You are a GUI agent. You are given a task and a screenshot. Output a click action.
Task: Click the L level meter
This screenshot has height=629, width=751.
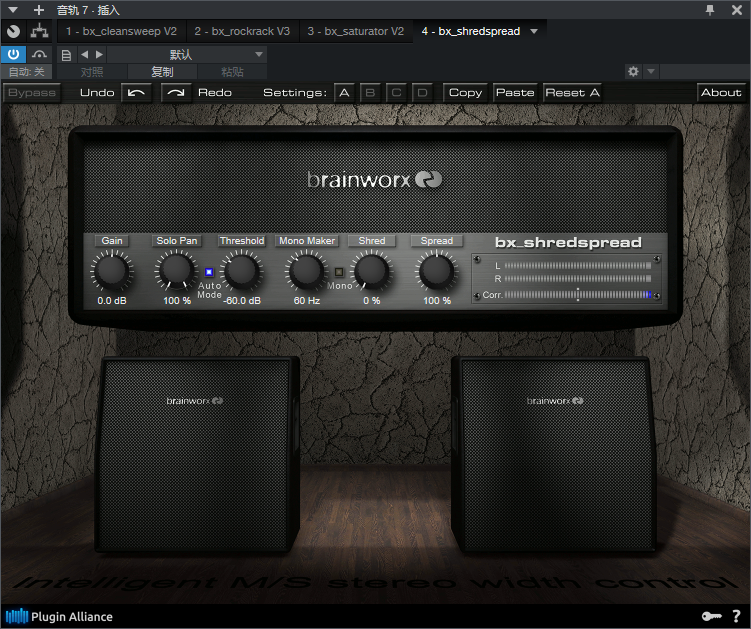point(578,266)
